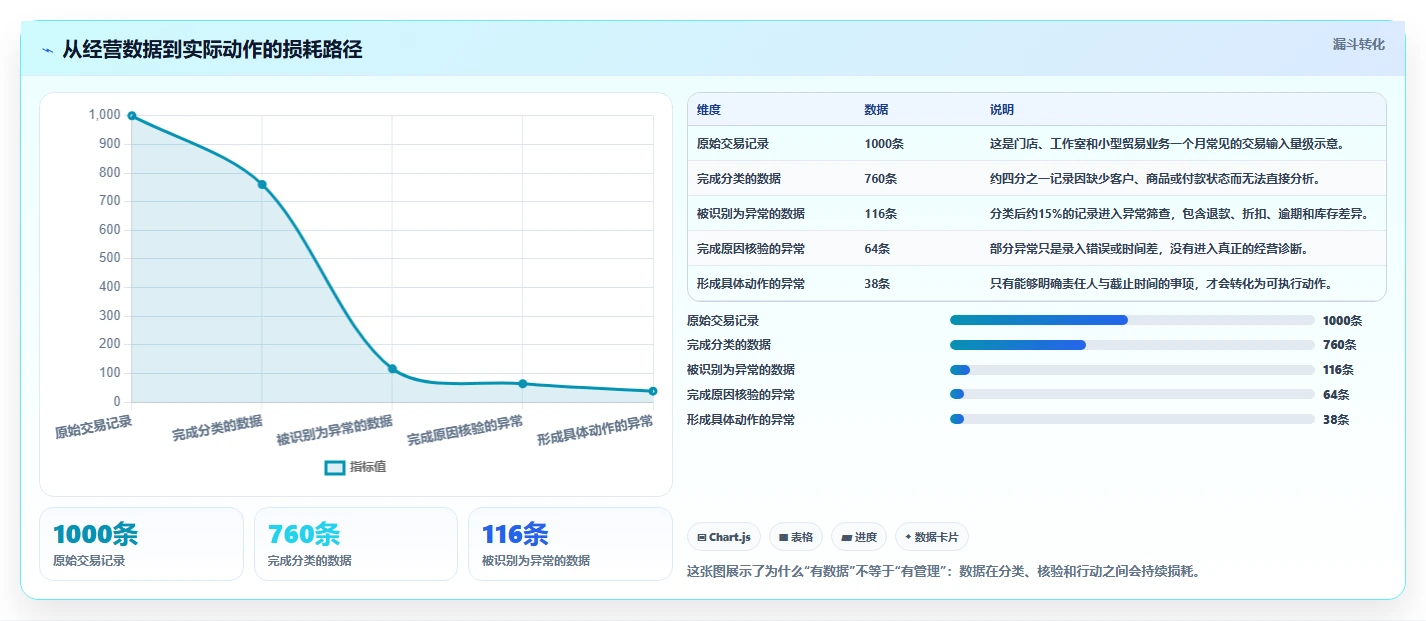The width and height of the screenshot is (1426, 621).
Task: Click the 38条 table cell
Action: pos(877,284)
